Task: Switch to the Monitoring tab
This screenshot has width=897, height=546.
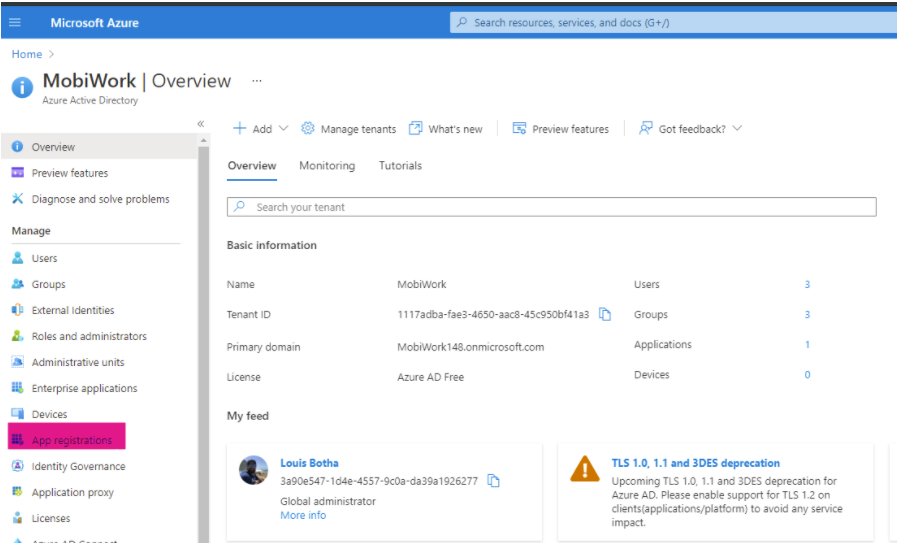Action: click(x=327, y=166)
